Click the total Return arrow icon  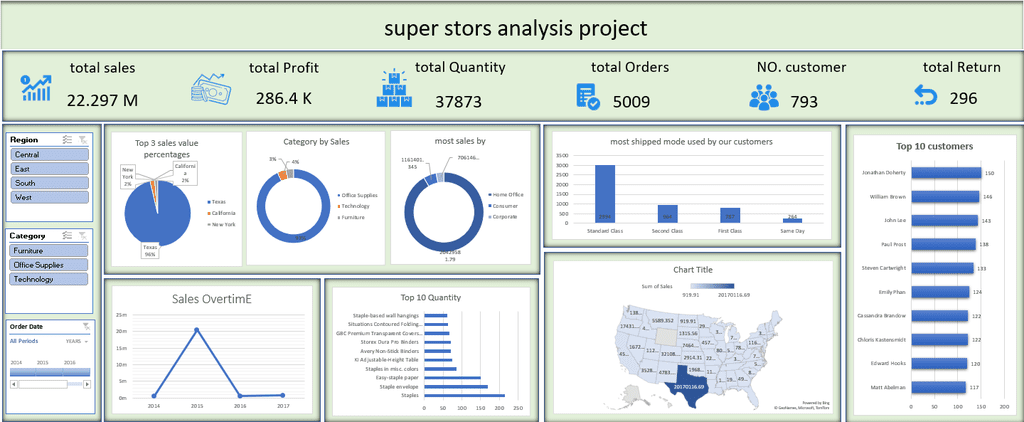click(925, 97)
